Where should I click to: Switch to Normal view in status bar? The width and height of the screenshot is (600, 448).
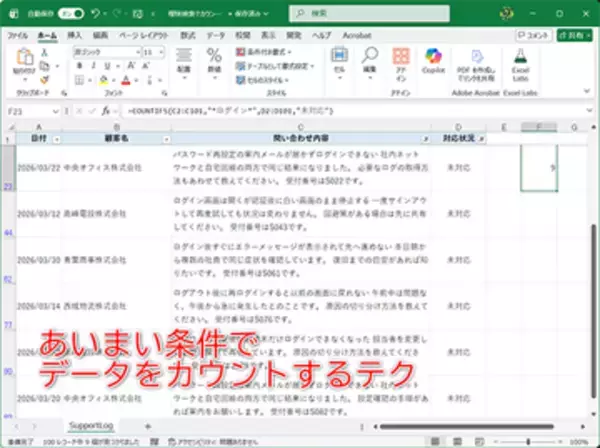tap(435, 441)
